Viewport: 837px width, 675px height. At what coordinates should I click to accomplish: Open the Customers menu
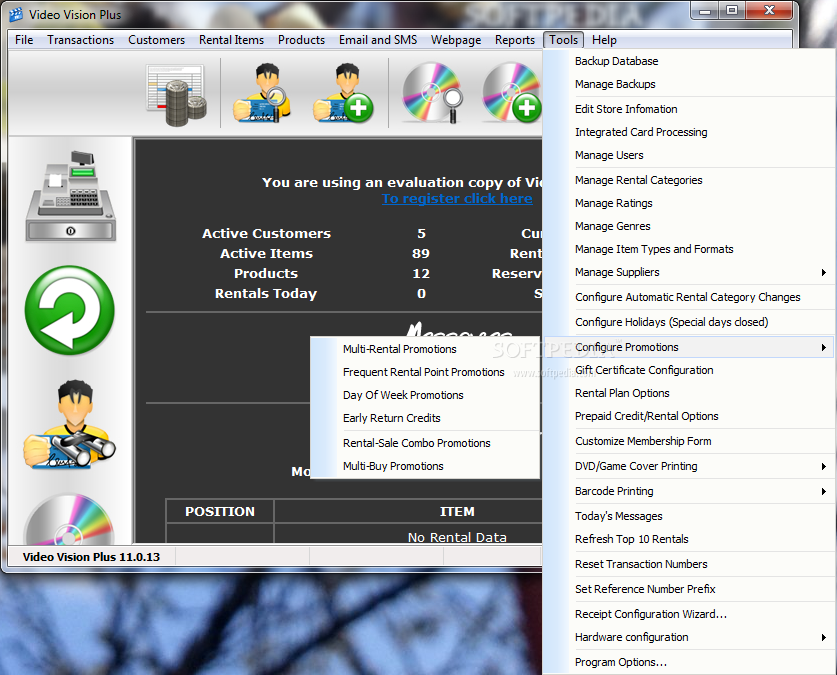pyautogui.click(x=156, y=40)
